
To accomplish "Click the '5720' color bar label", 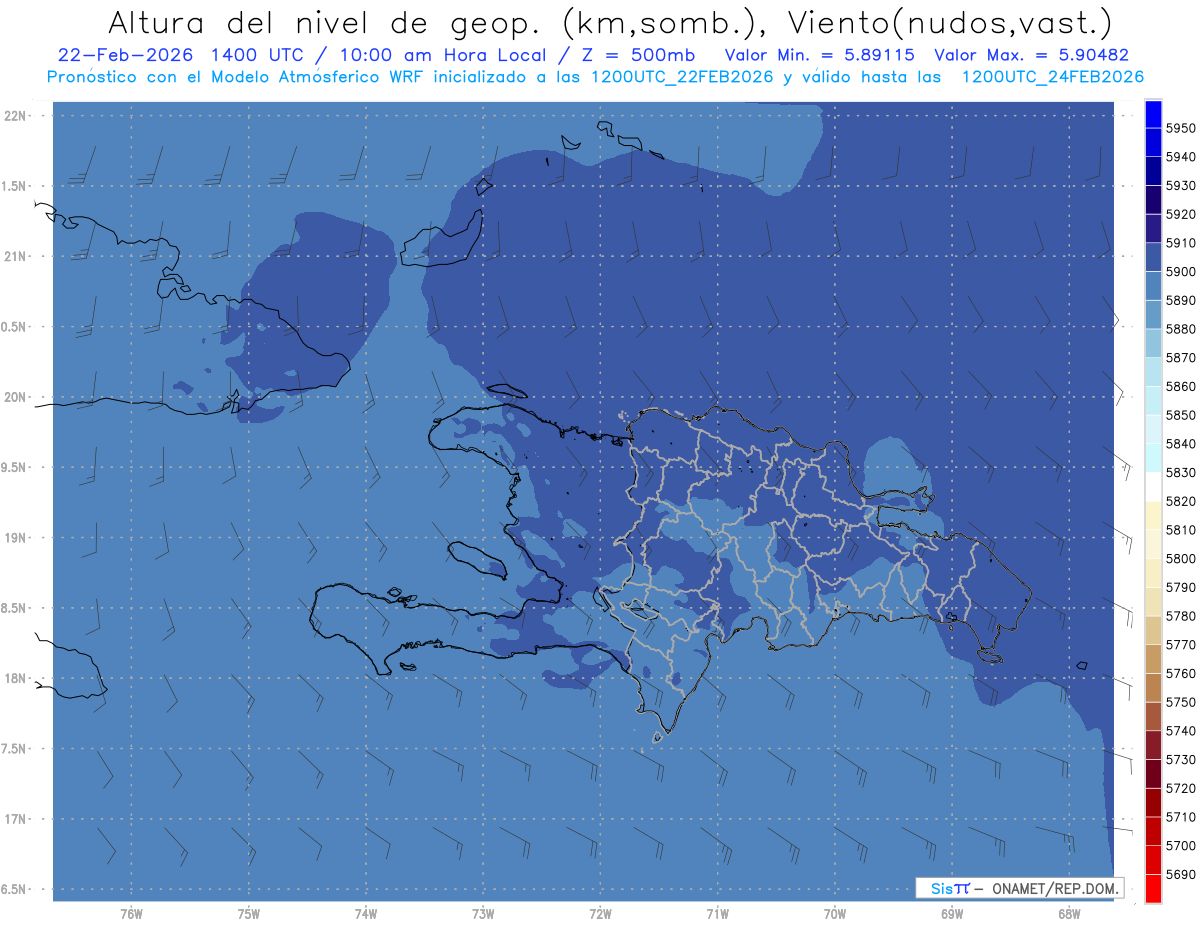I will (1180, 788).
